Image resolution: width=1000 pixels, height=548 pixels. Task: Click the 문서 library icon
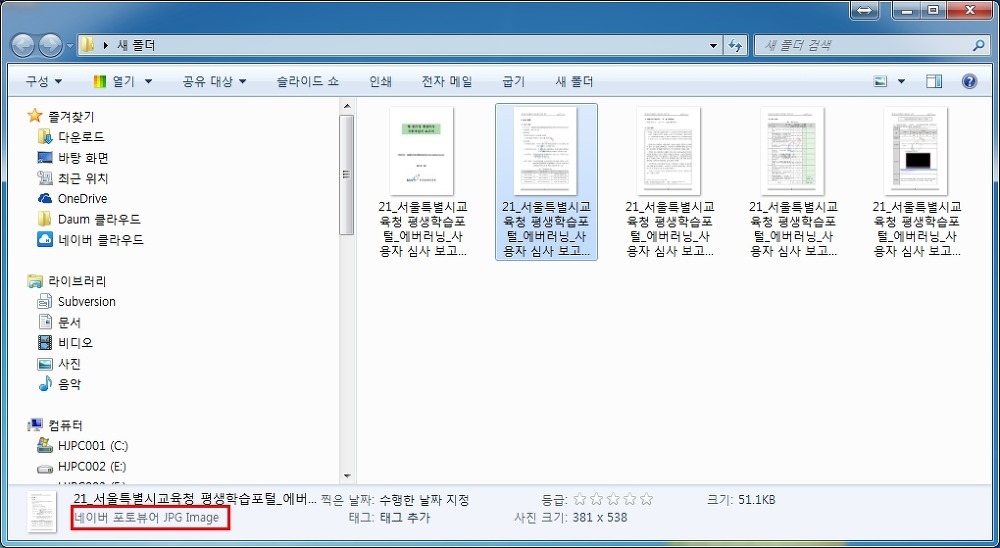click(x=45, y=322)
